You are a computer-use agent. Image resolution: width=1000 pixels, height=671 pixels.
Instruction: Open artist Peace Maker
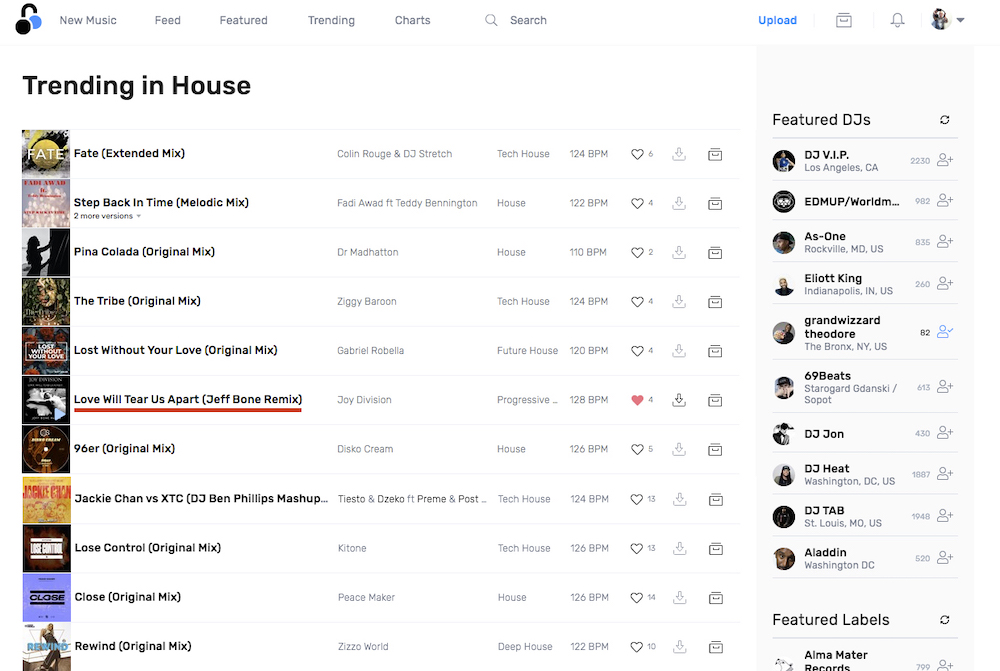366,598
